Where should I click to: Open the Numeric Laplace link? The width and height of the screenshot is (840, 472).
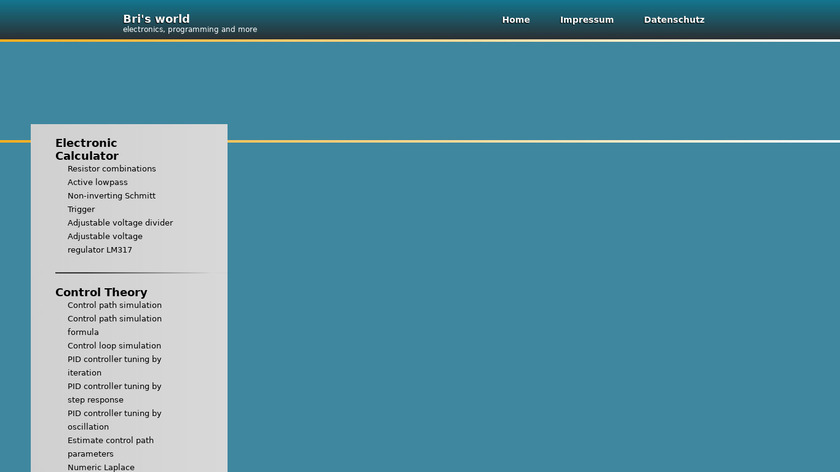[x=101, y=467]
